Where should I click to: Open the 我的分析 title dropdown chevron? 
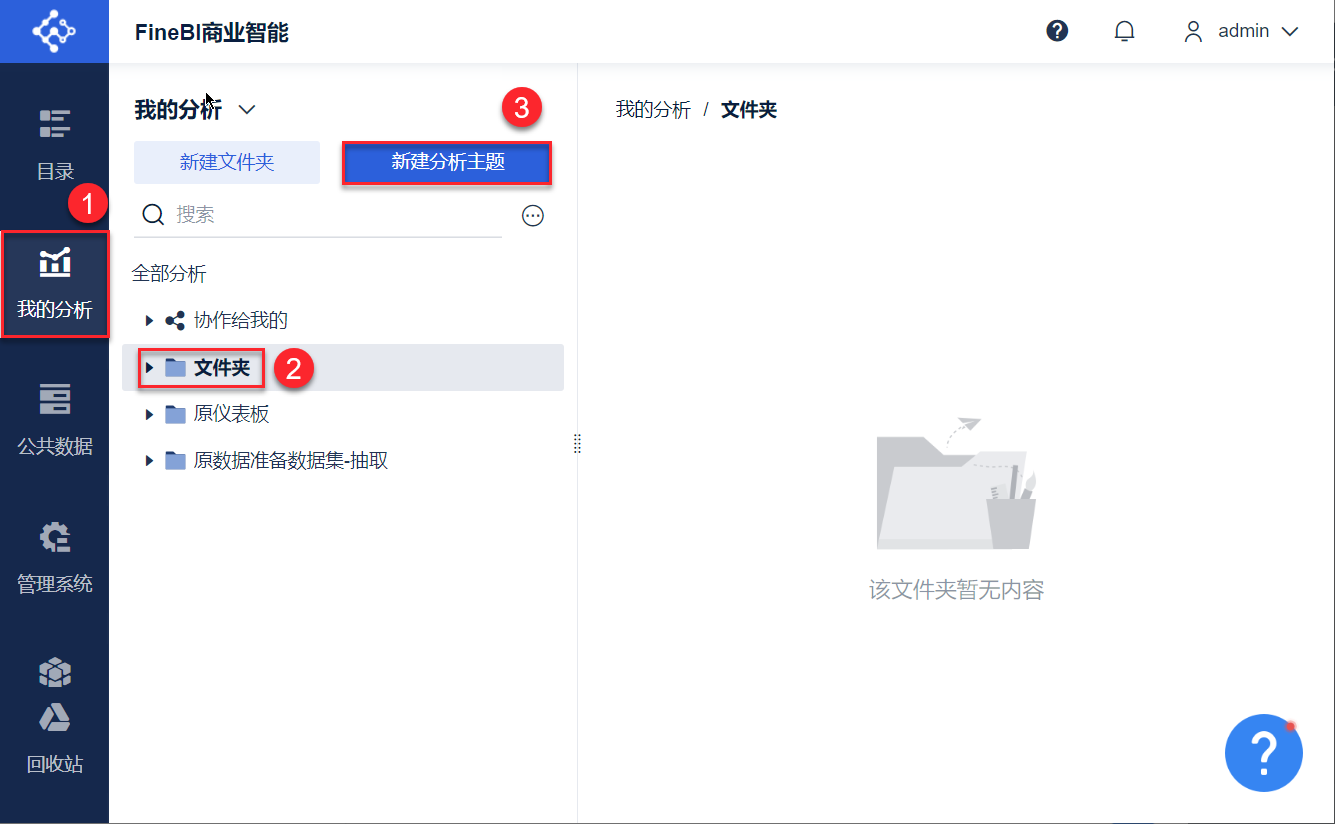pyautogui.click(x=247, y=110)
